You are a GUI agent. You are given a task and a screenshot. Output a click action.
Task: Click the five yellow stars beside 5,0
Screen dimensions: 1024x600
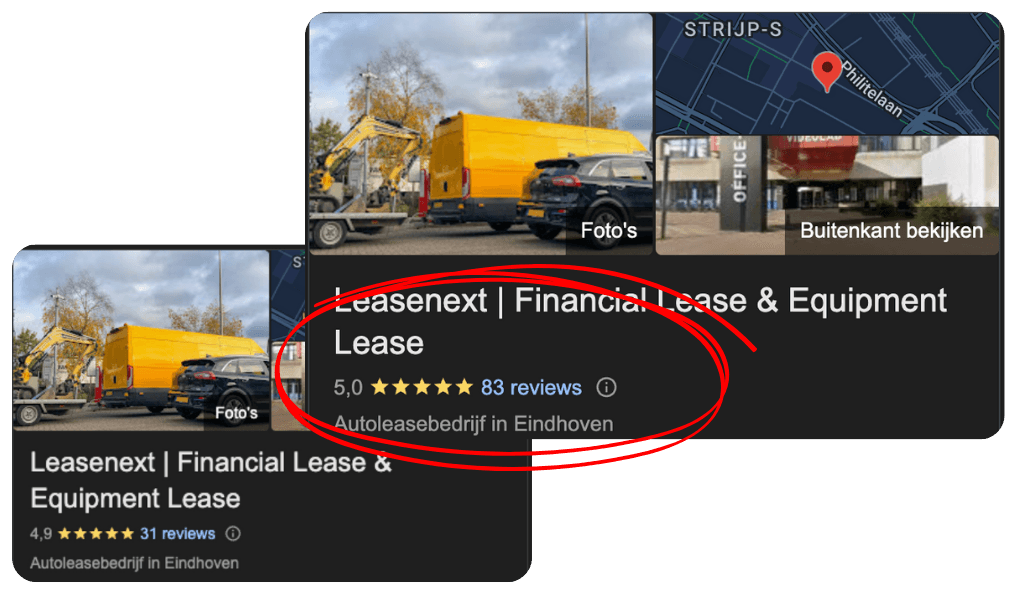tap(422, 388)
